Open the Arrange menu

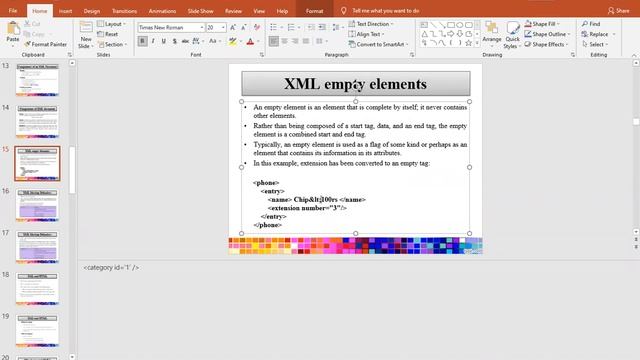491,33
